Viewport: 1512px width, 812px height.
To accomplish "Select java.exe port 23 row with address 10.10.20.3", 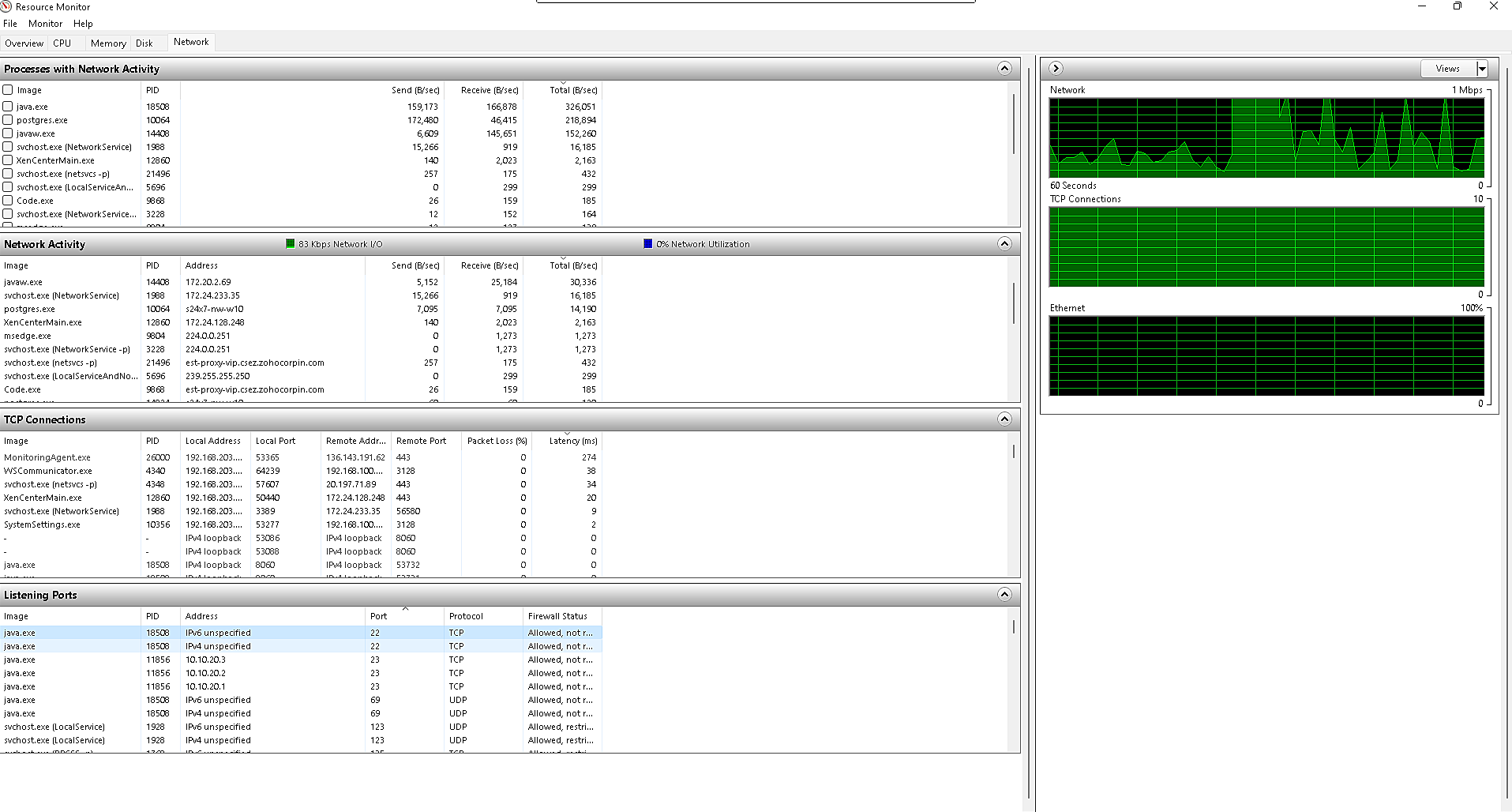I will point(205,660).
